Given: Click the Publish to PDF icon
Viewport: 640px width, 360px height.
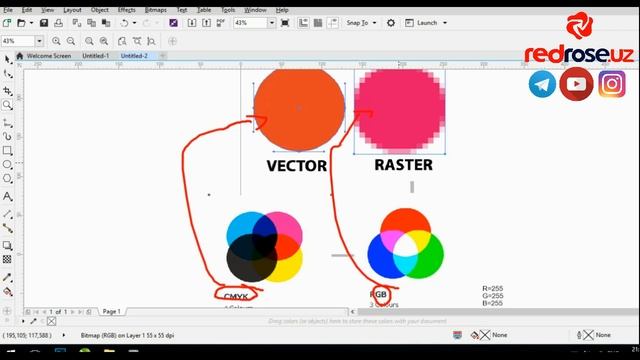Looking at the screenshot, I should click(x=221, y=23).
